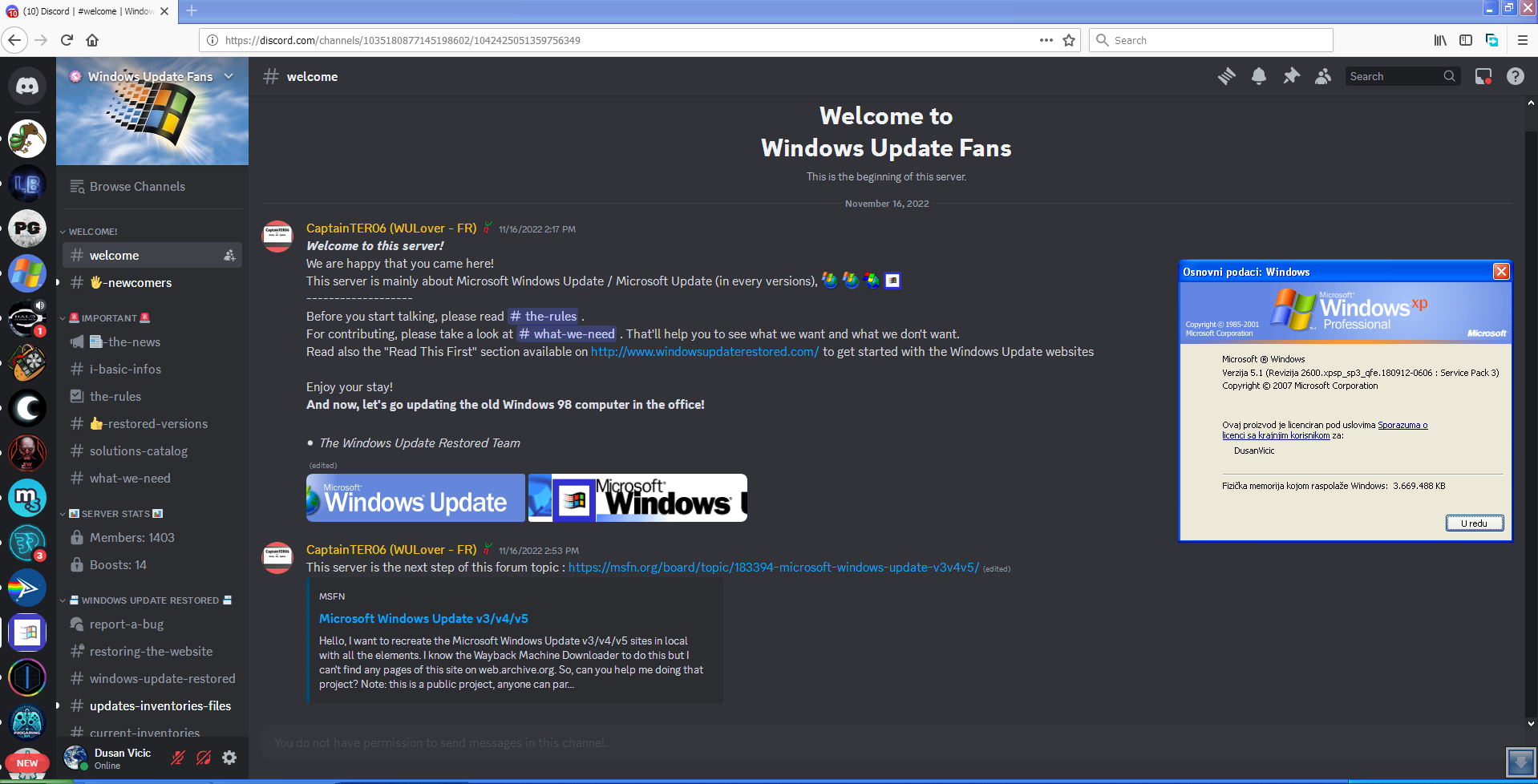
Task: Show pinned messages
Action: tap(1291, 76)
